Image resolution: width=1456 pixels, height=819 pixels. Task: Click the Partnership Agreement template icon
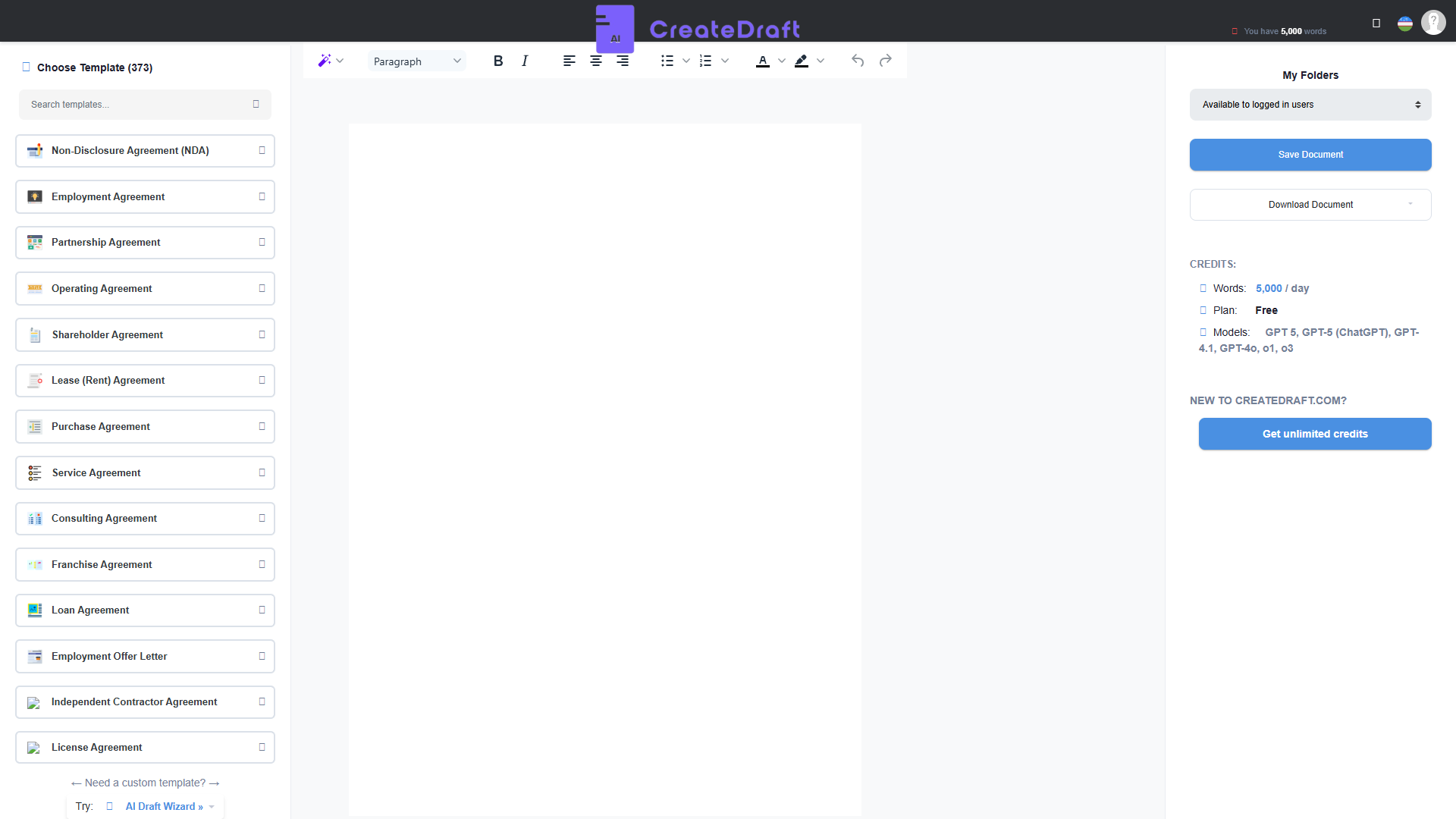pos(35,243)
